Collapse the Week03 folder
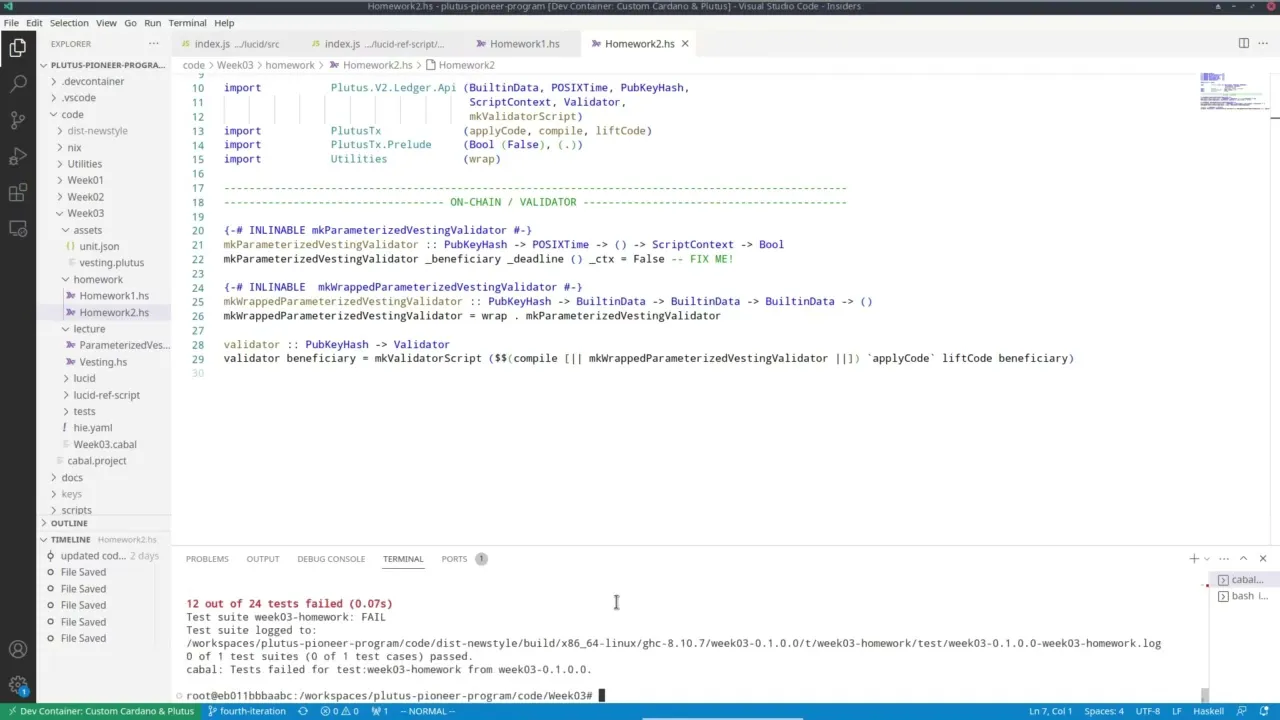 coord(85,213)
